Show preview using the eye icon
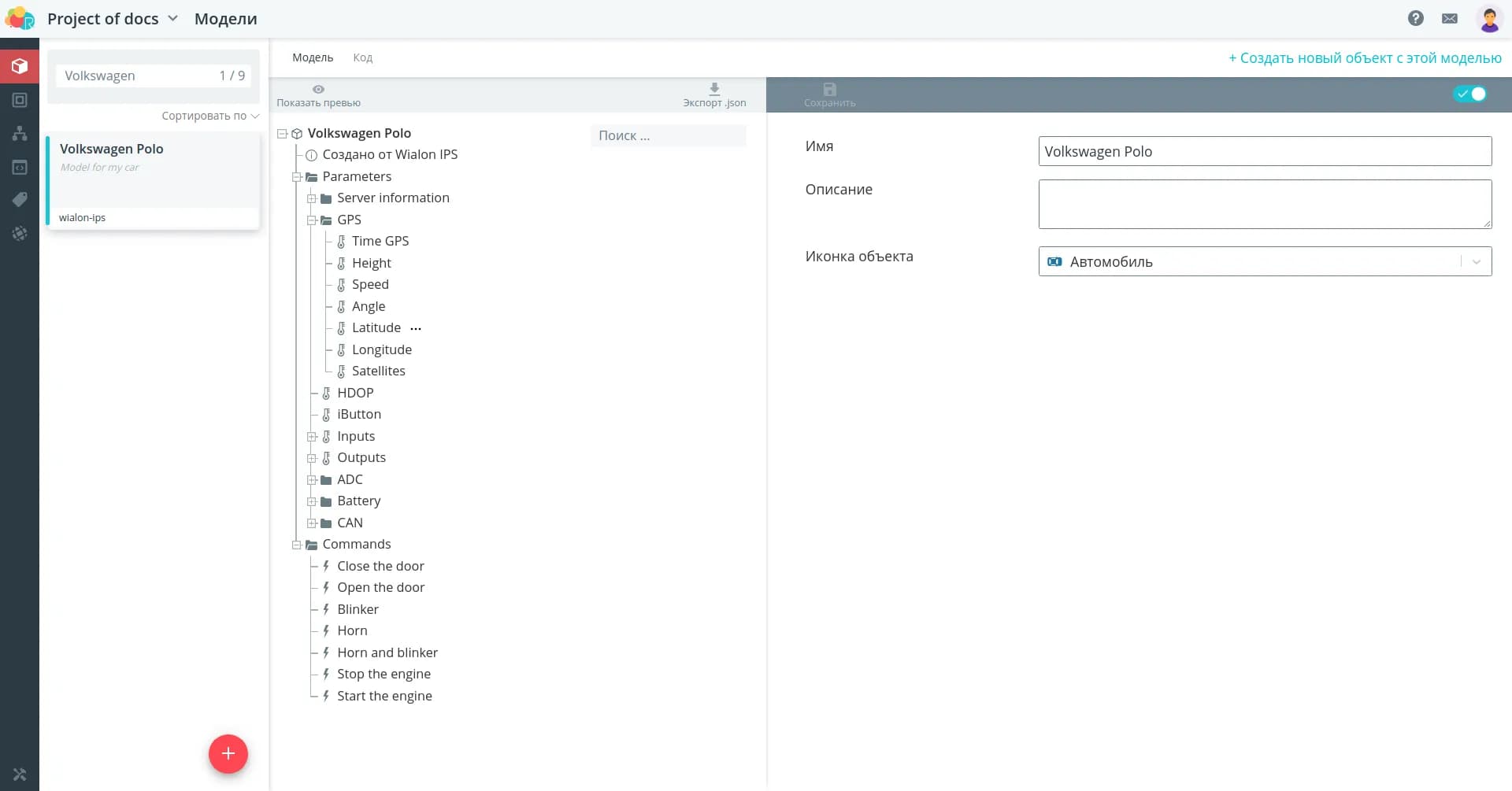This screenshot has width=1512, height=791. (x=318, y=89)
